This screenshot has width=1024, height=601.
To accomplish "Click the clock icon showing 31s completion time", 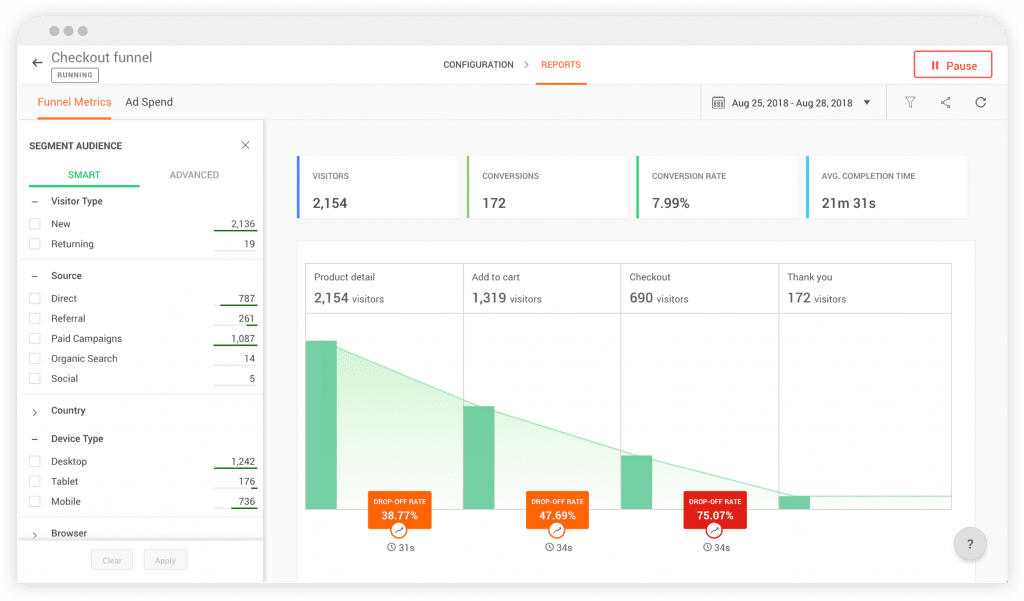I will [x=390, y=547].
